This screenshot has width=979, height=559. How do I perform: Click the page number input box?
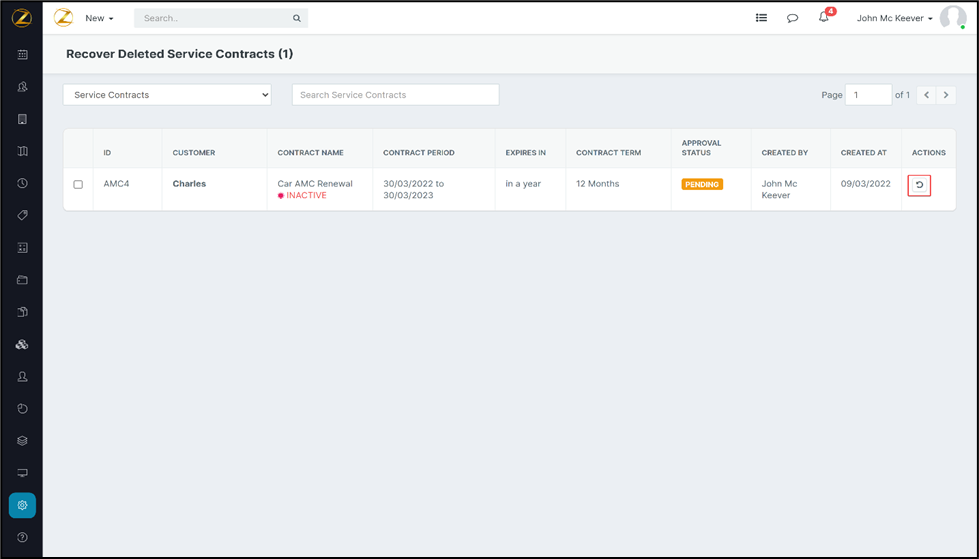(868, 95)
